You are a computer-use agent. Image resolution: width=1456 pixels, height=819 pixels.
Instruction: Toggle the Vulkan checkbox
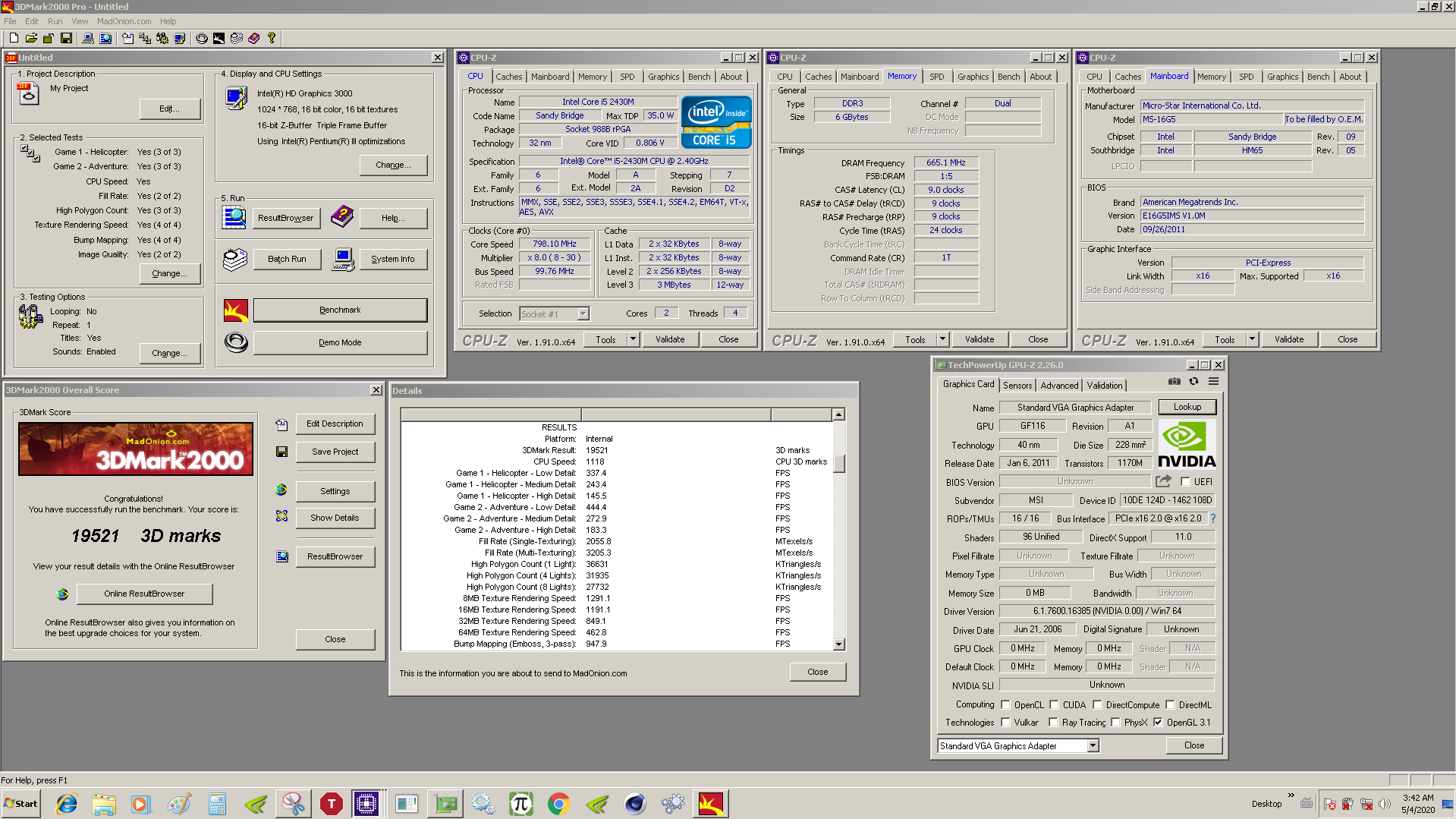(x=1005, y=722)
